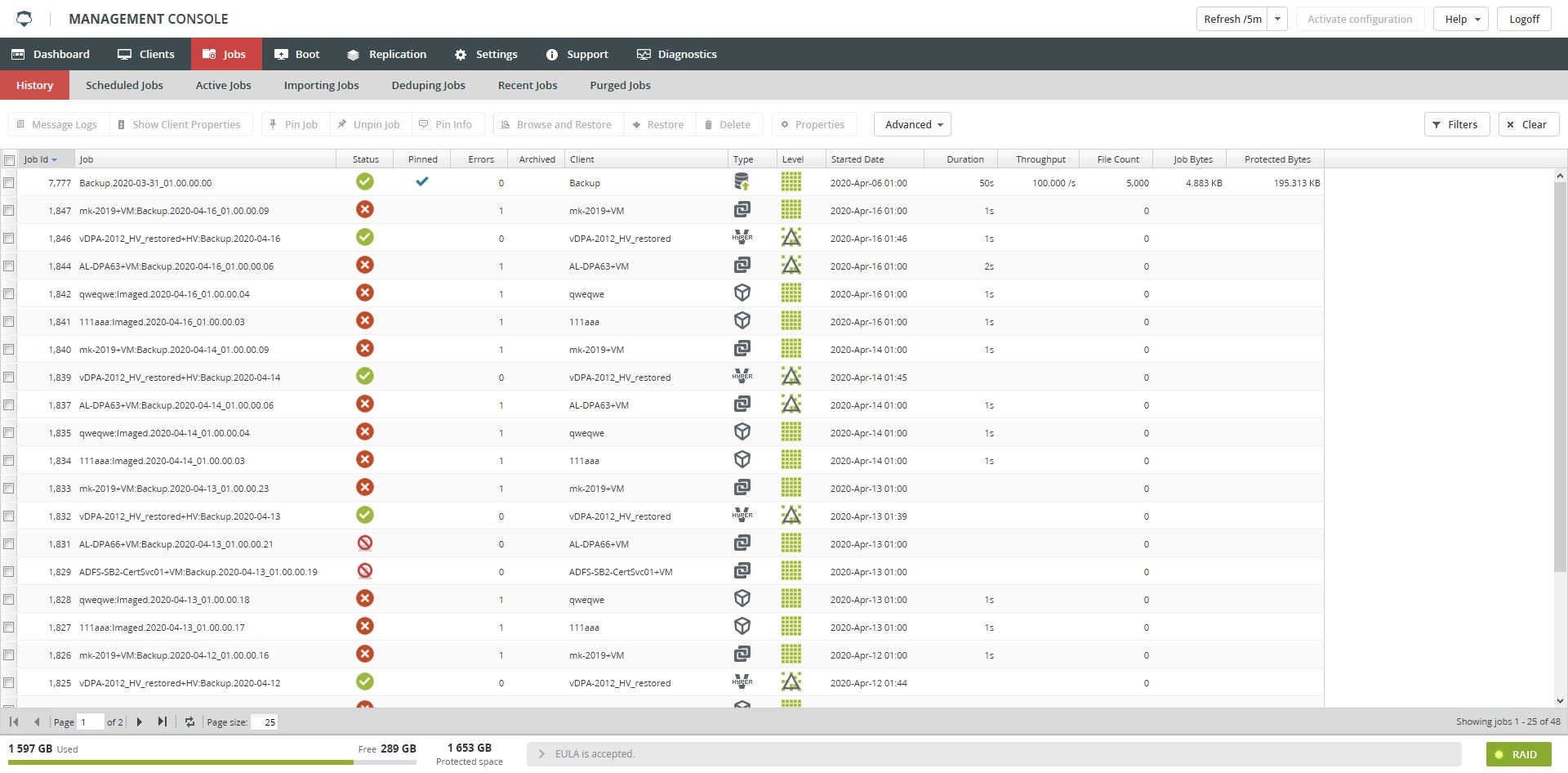This screenshot has width=1568, height=773.
Task: Click the level grid icon for job 1,840
Action: tap(791, 348)
